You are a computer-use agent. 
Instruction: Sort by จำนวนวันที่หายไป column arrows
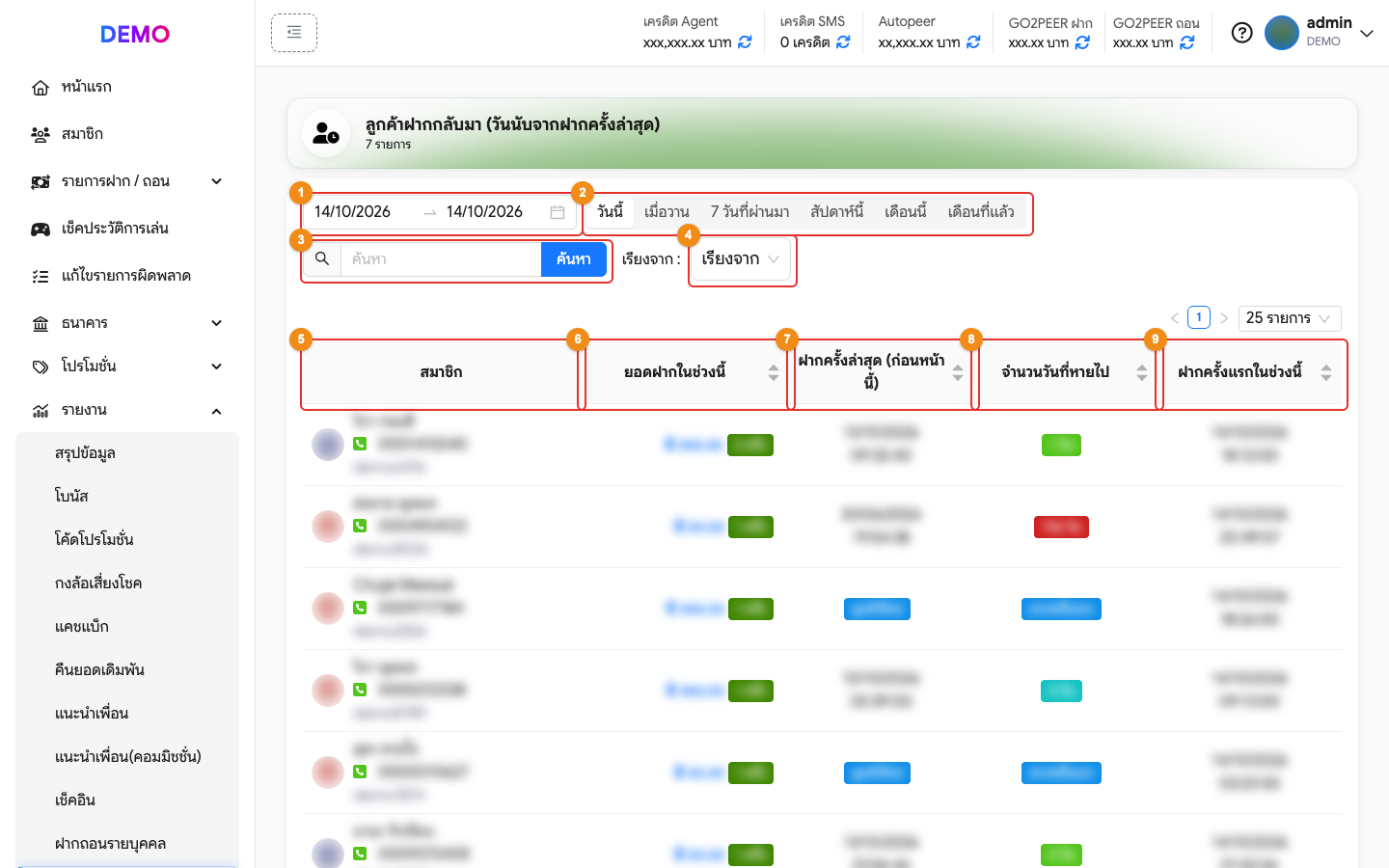tap(1142, 372)
